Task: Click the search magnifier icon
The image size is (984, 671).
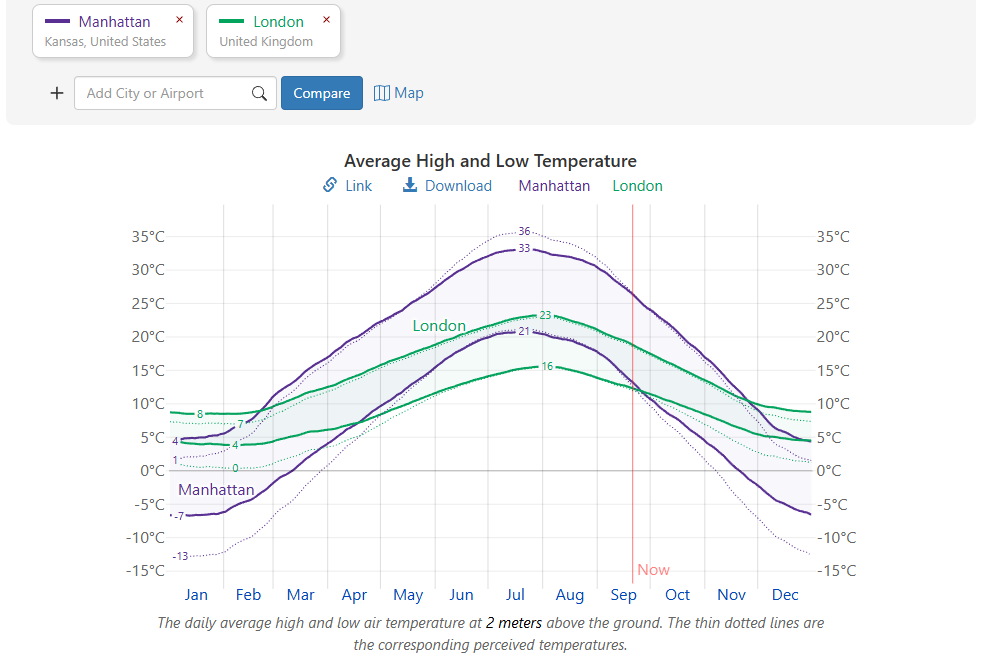Action: [x=259, y=94]
